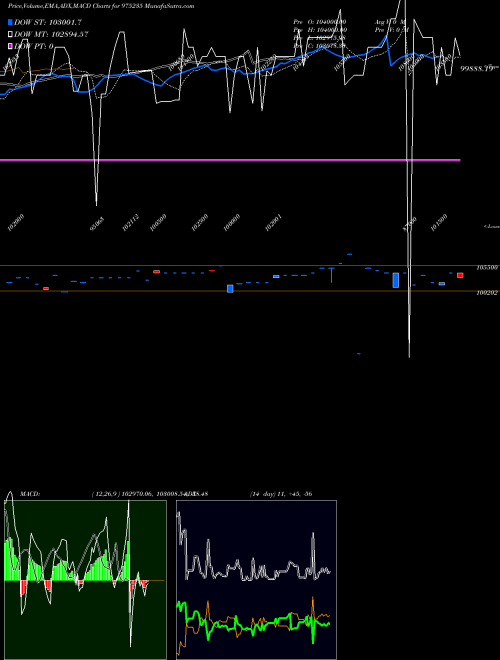Click the 102001 low value label
500x660 pixels.
273,223
